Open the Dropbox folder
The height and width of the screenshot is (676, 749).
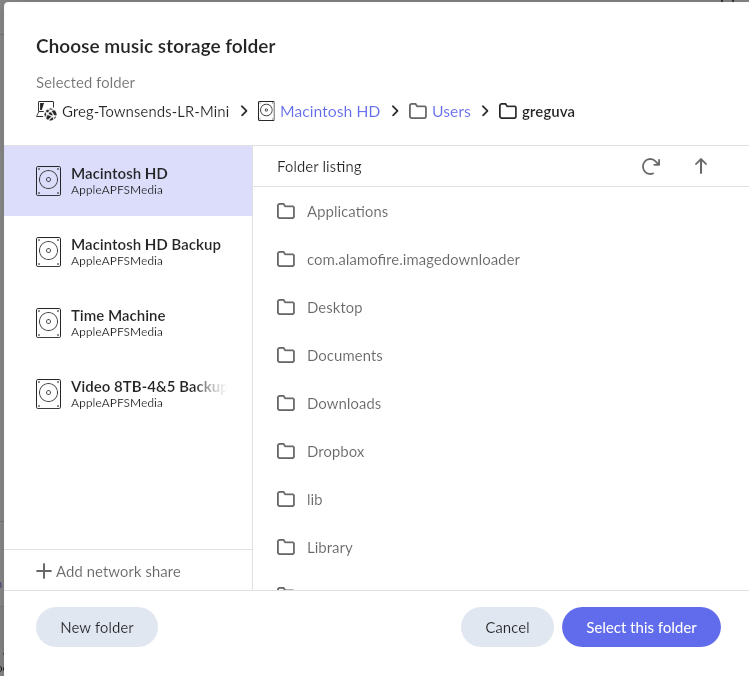click(x=335, y=451)
